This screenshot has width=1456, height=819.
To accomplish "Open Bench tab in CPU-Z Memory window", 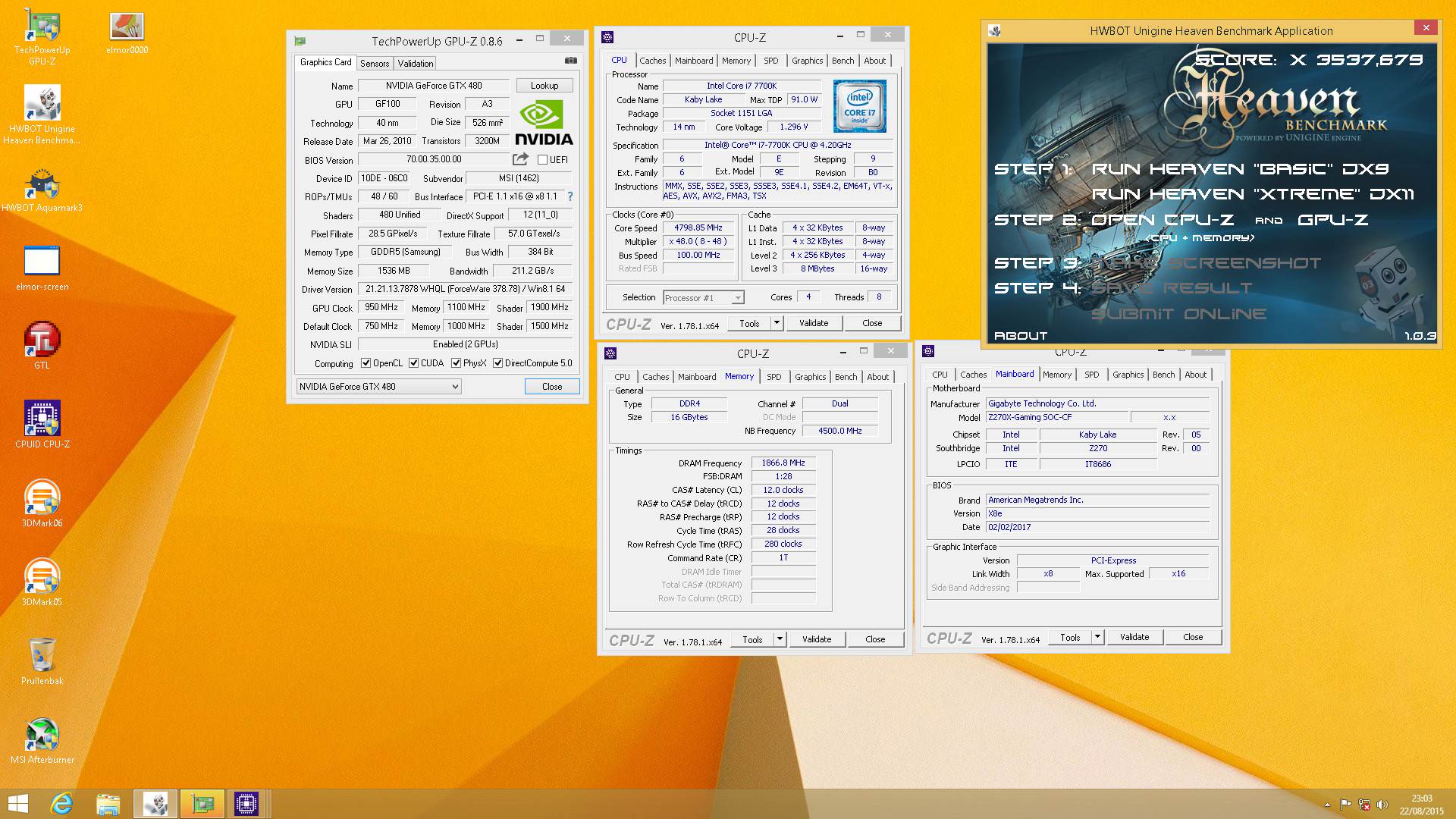I will point(846,377).
